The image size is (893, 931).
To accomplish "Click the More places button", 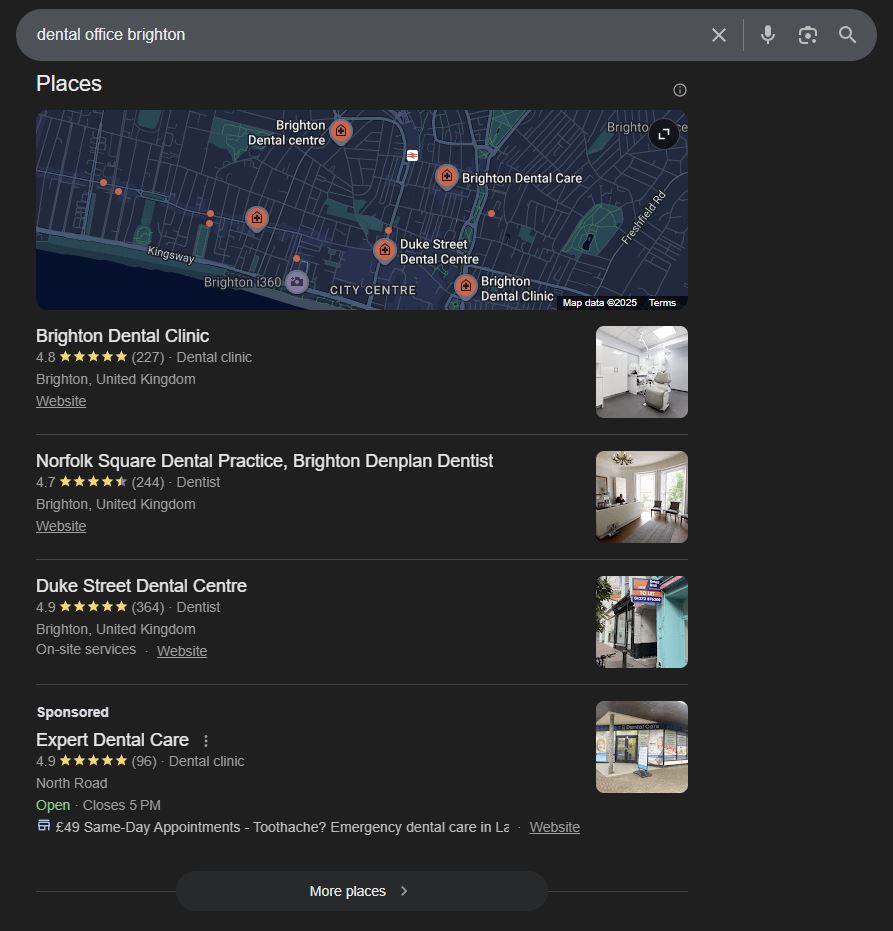I will [x=362, y=891].
